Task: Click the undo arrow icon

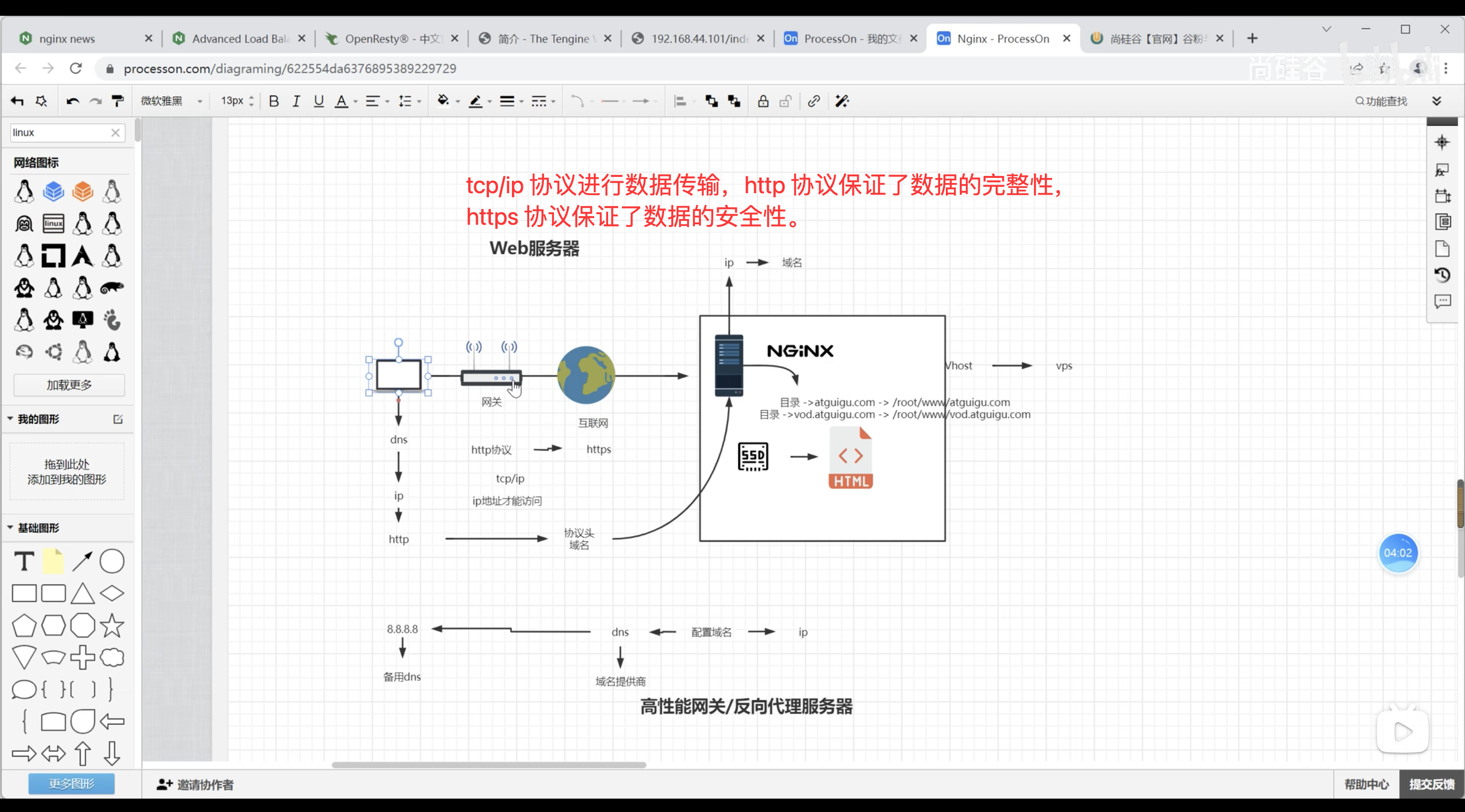Action: pos(72,101)
